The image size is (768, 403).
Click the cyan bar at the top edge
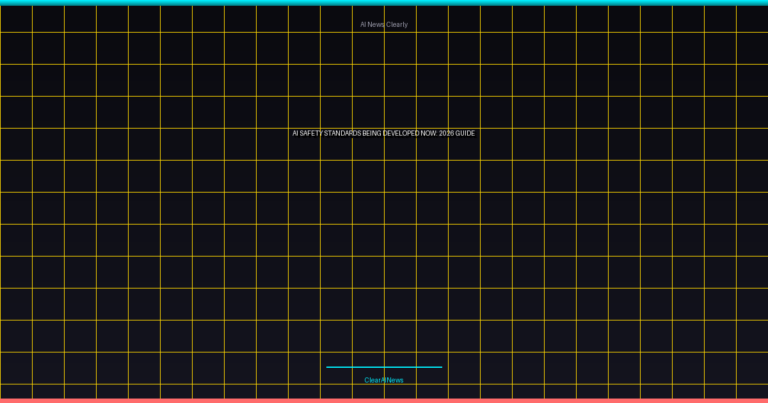tap(384, 2)
